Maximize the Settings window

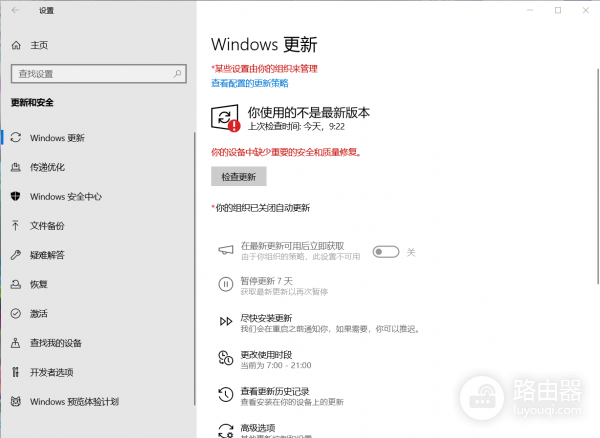click(x=558, y=10)
